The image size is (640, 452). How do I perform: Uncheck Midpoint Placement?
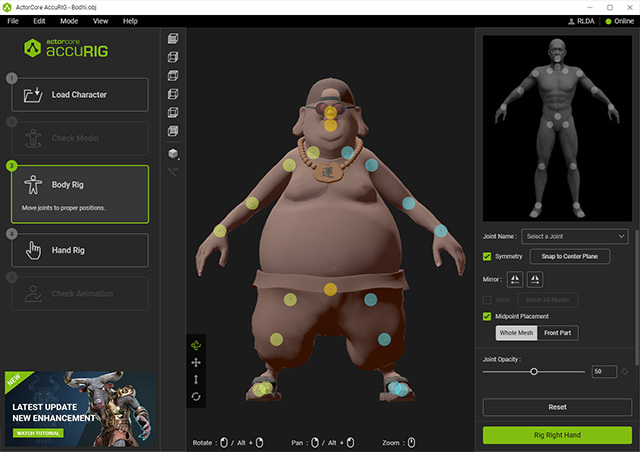487,316
